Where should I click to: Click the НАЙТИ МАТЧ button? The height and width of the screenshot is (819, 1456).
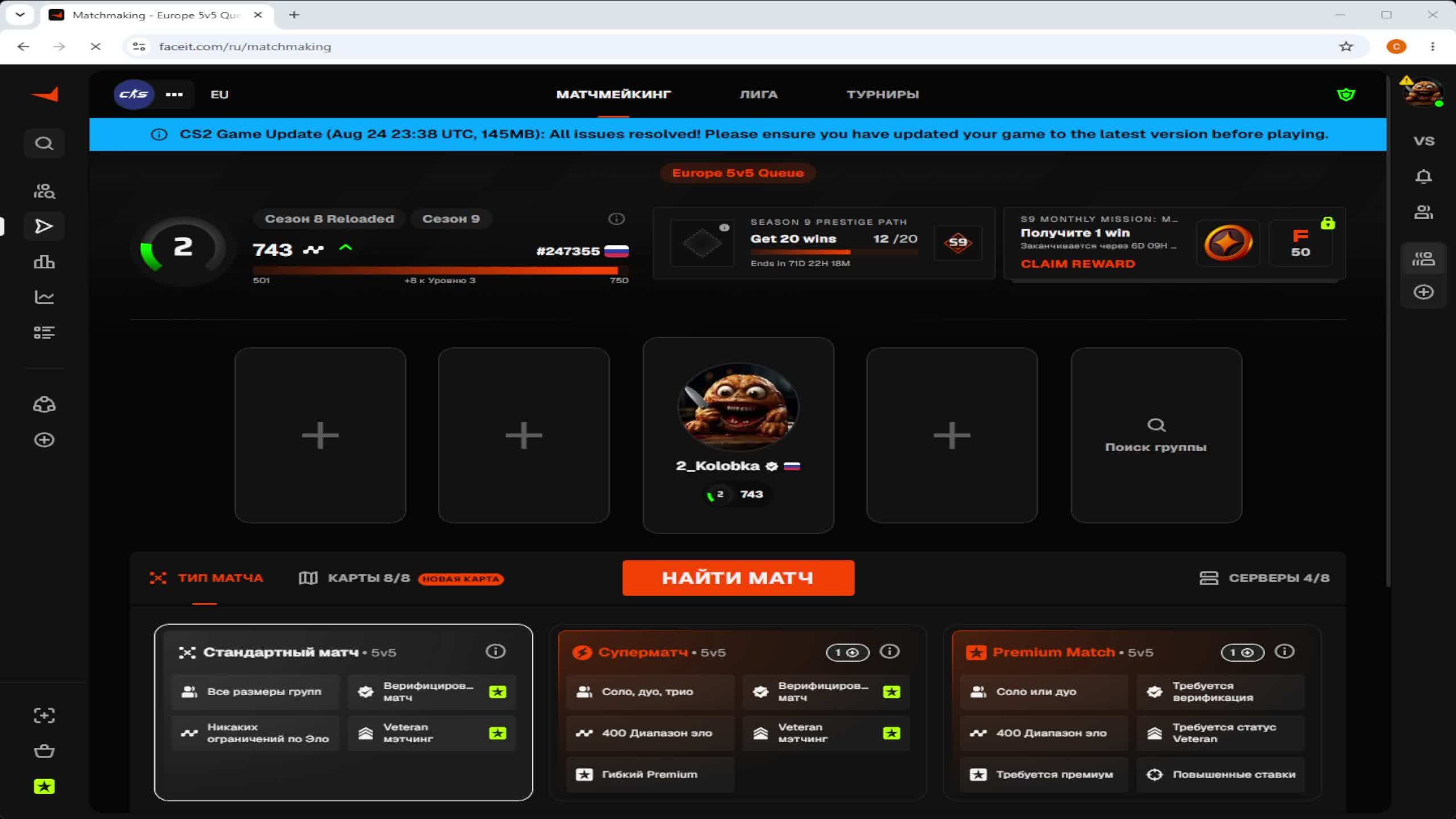(738, 578)
